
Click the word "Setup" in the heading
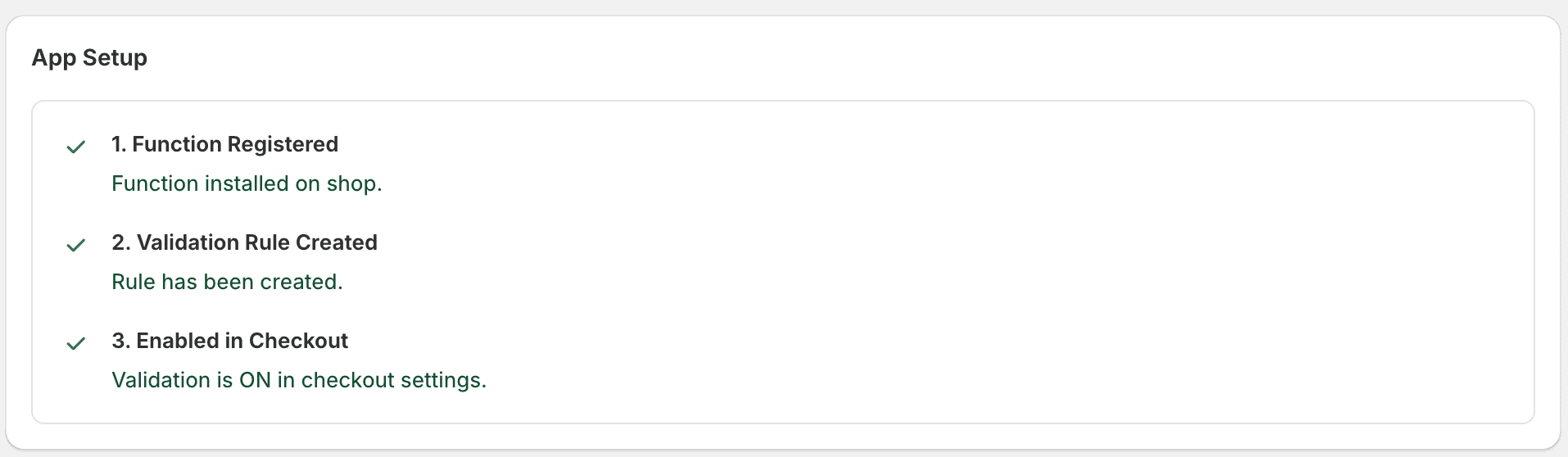(115, 58)
